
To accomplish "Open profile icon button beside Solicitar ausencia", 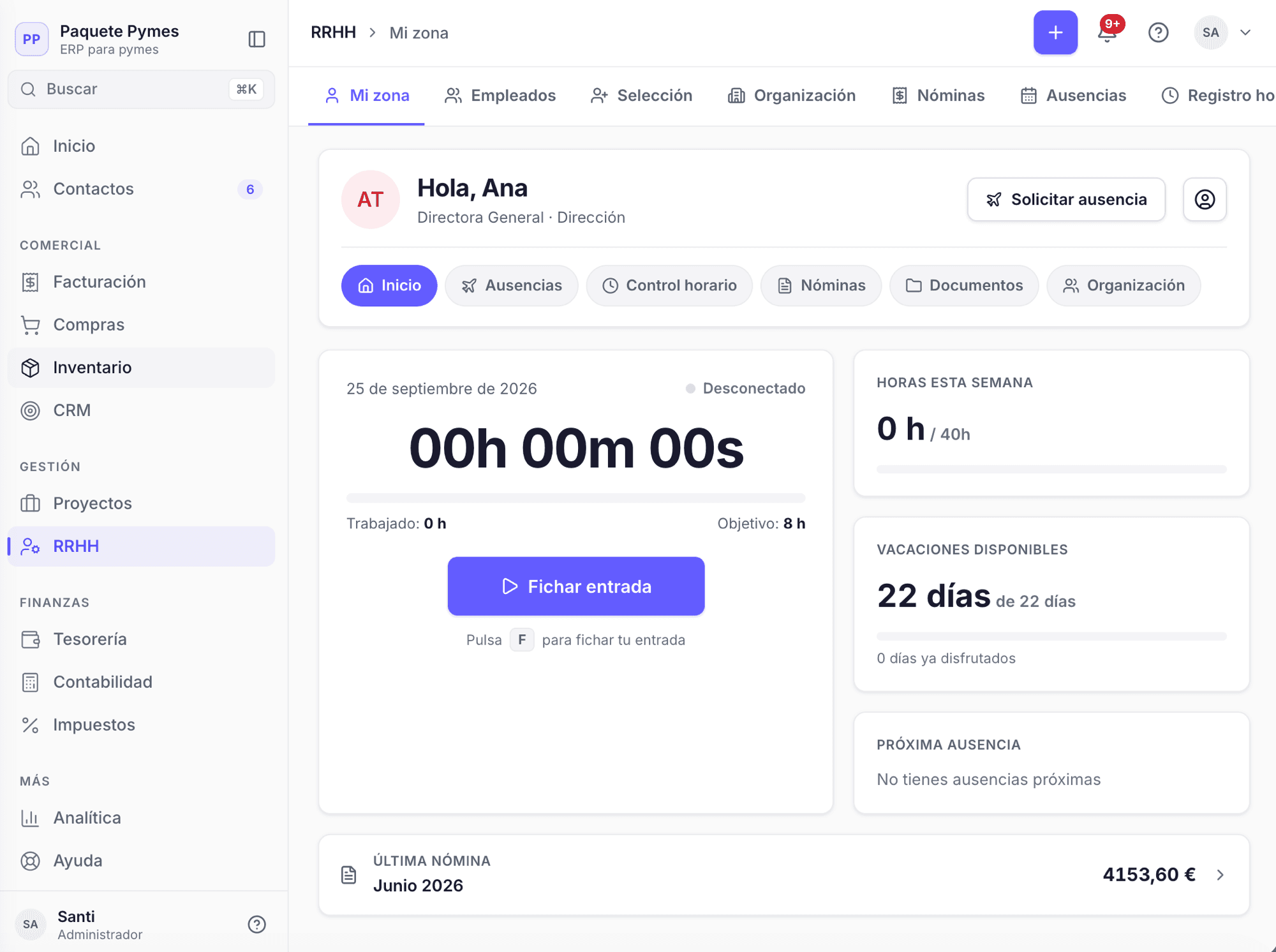I will 1205,200.
